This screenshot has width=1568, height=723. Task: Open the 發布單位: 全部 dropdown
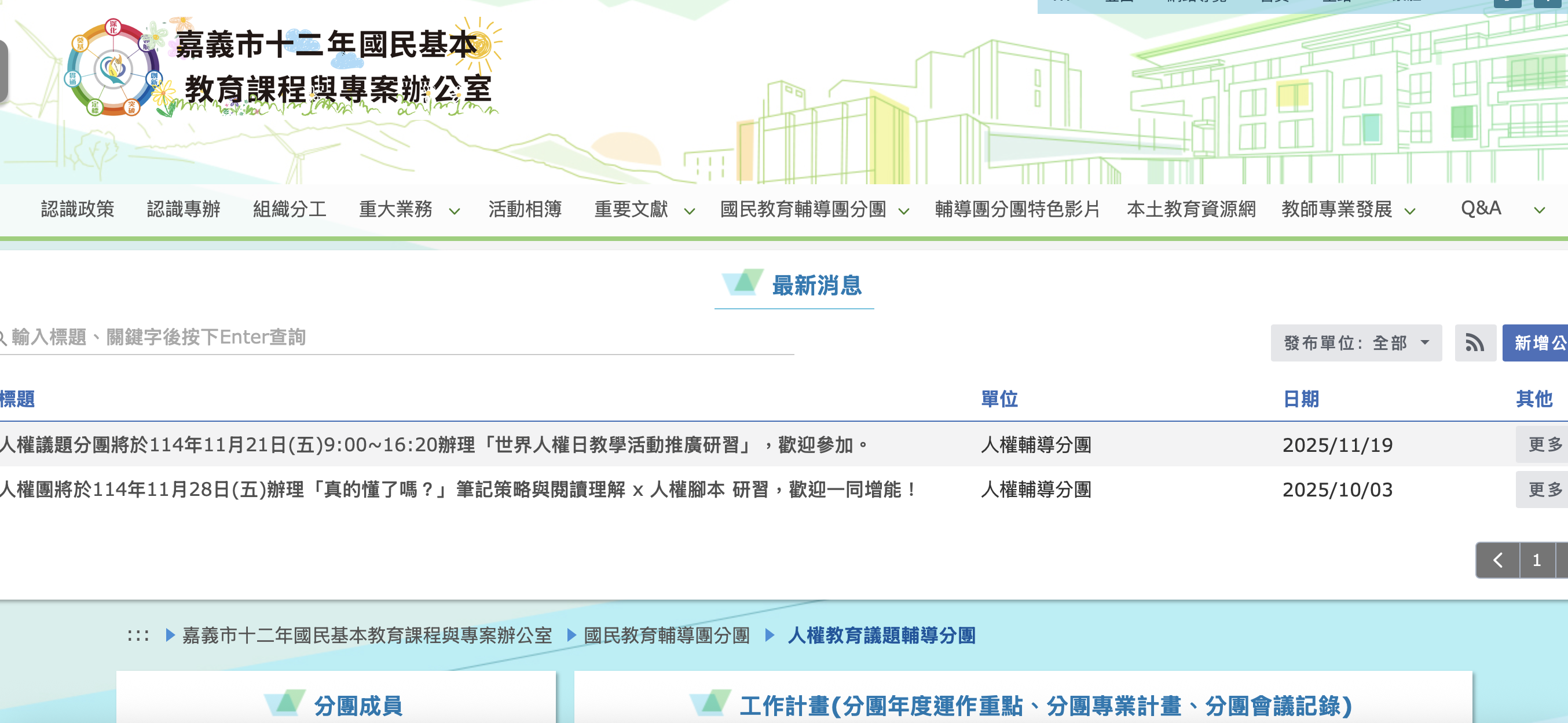[1355, 343]
